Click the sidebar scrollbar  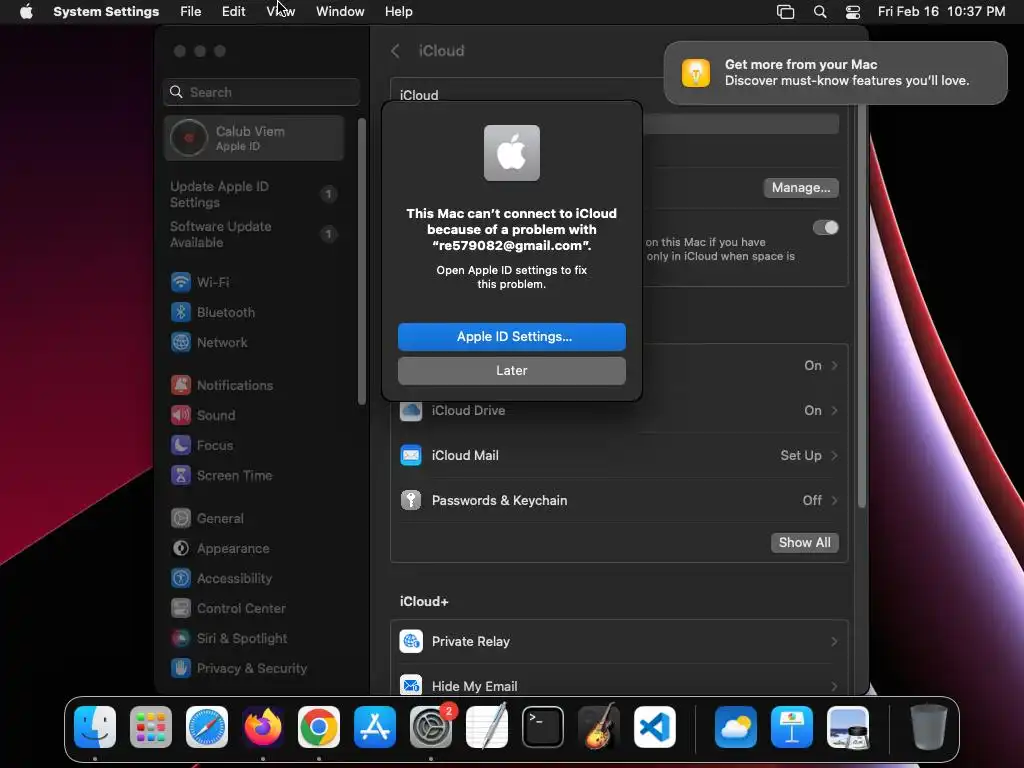361,261
